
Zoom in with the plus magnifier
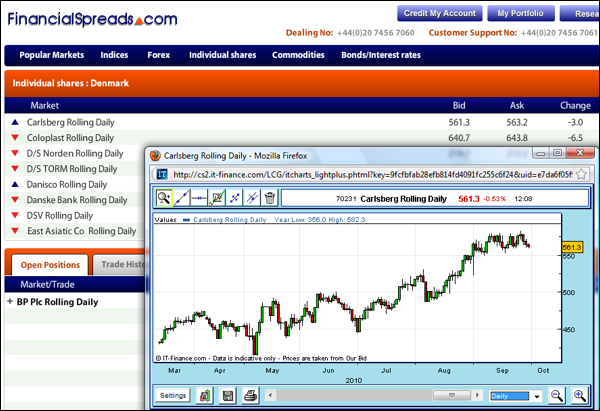(580, 396)
